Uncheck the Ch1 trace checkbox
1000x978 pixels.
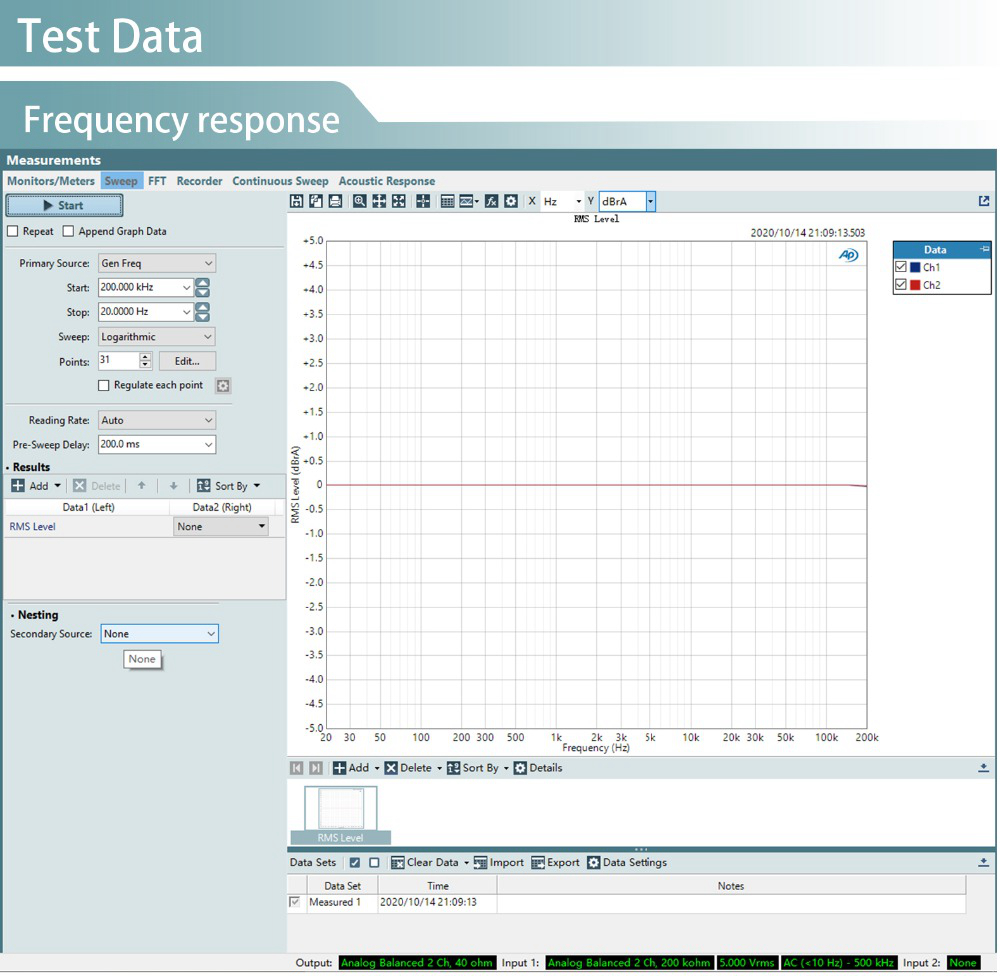point(902,268)
